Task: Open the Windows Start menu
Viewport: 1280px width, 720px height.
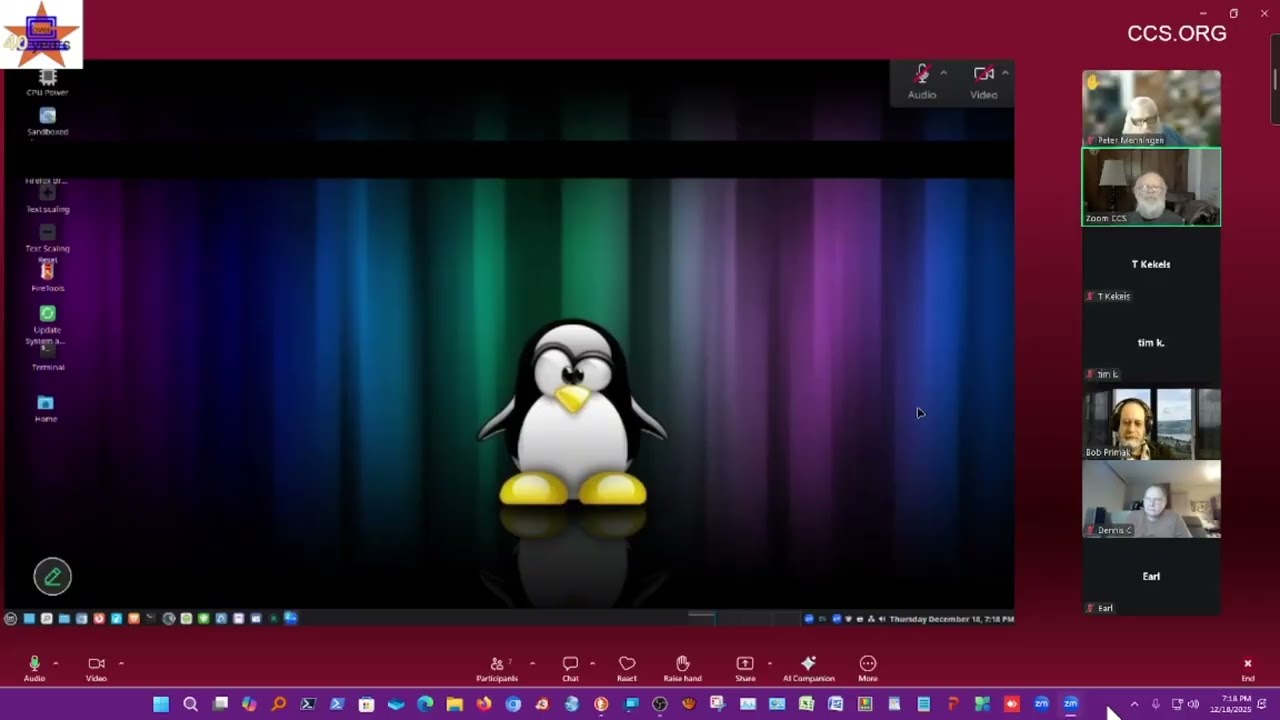Action: (161, 704)
